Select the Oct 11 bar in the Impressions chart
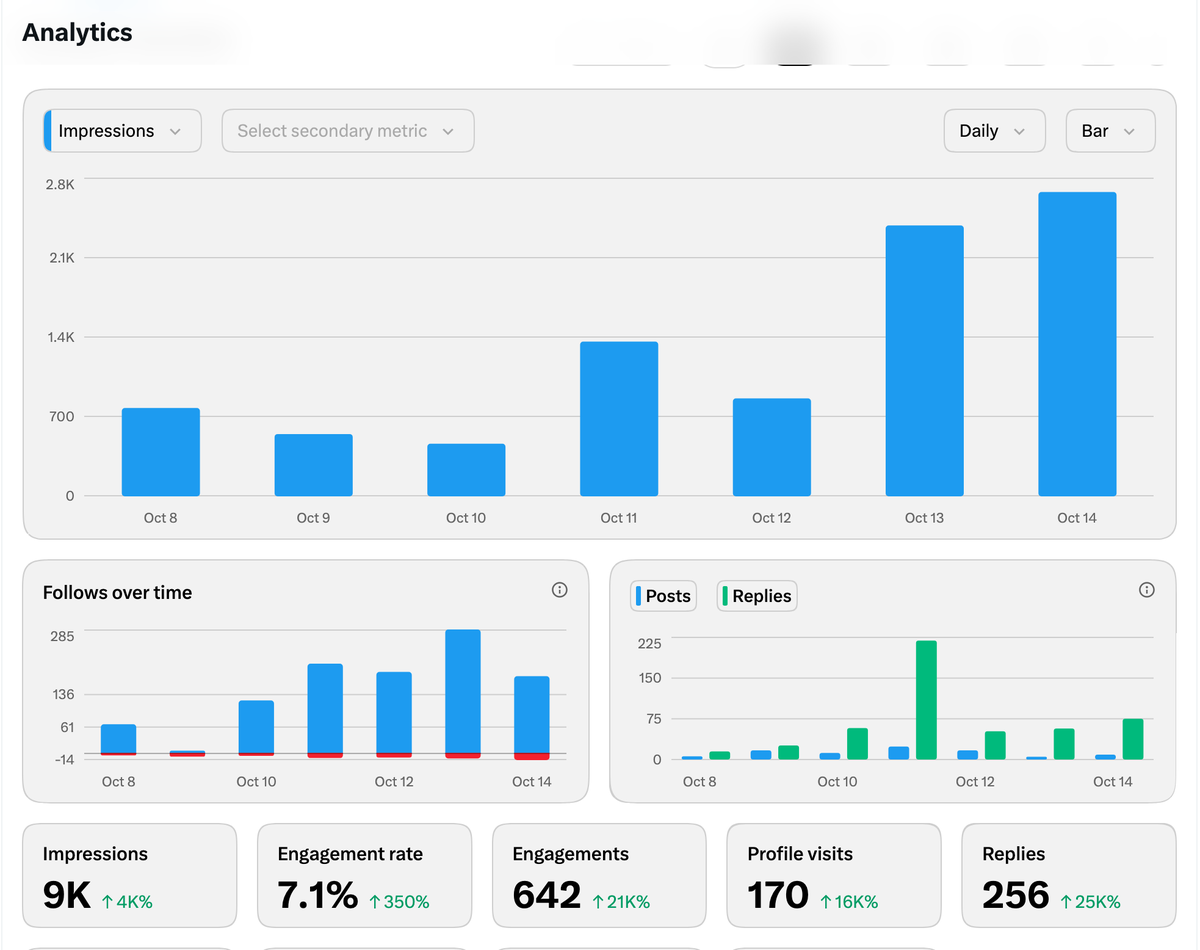Viewport: 1200px width, 950px height. click(619, 419)
